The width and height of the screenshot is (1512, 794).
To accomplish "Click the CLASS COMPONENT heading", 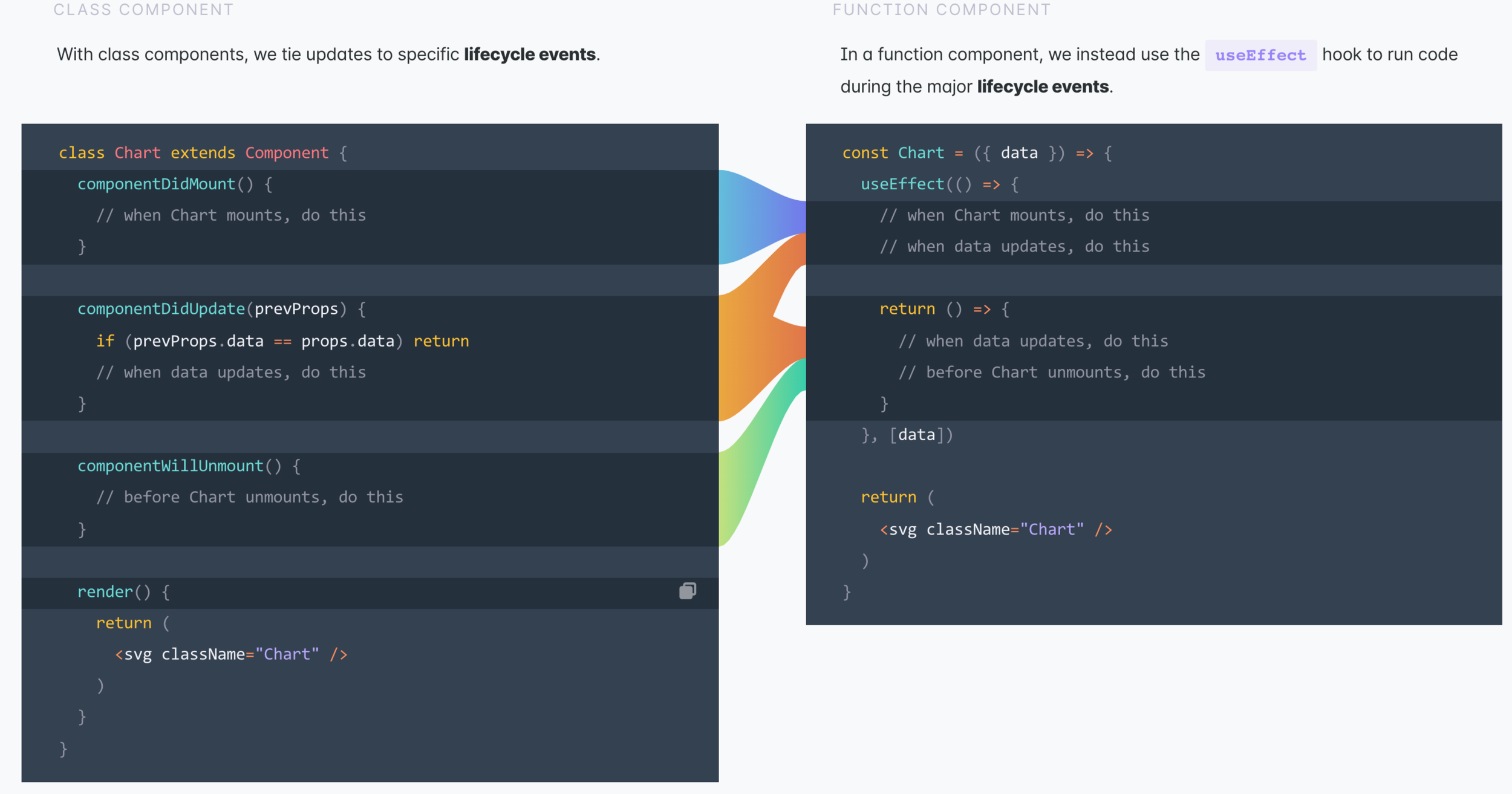I will 143,10.
